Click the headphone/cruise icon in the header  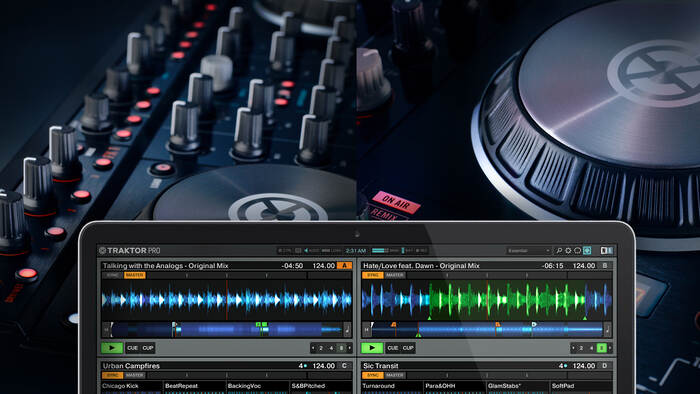click(x=577, y=251)
